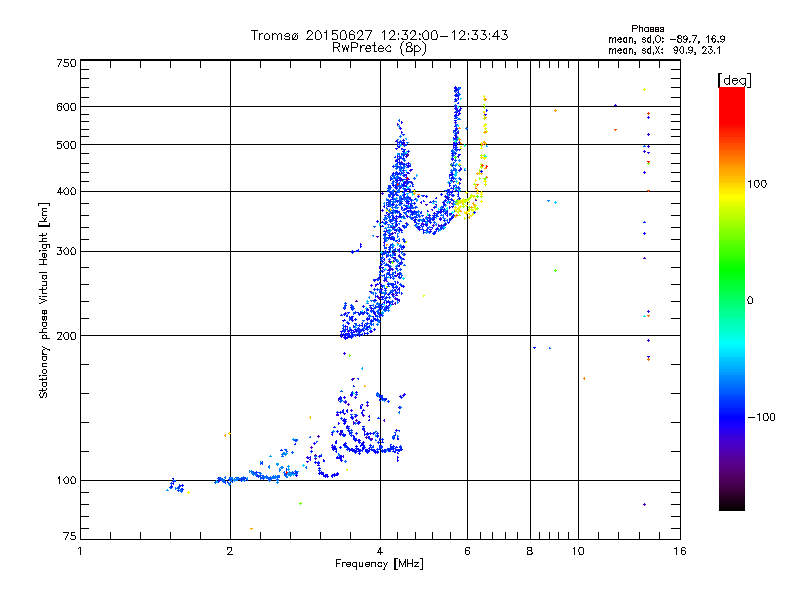Click the 'Frequency [MHz]' axis title
This screenshot has width=800, height=600.
pos(379,564)
